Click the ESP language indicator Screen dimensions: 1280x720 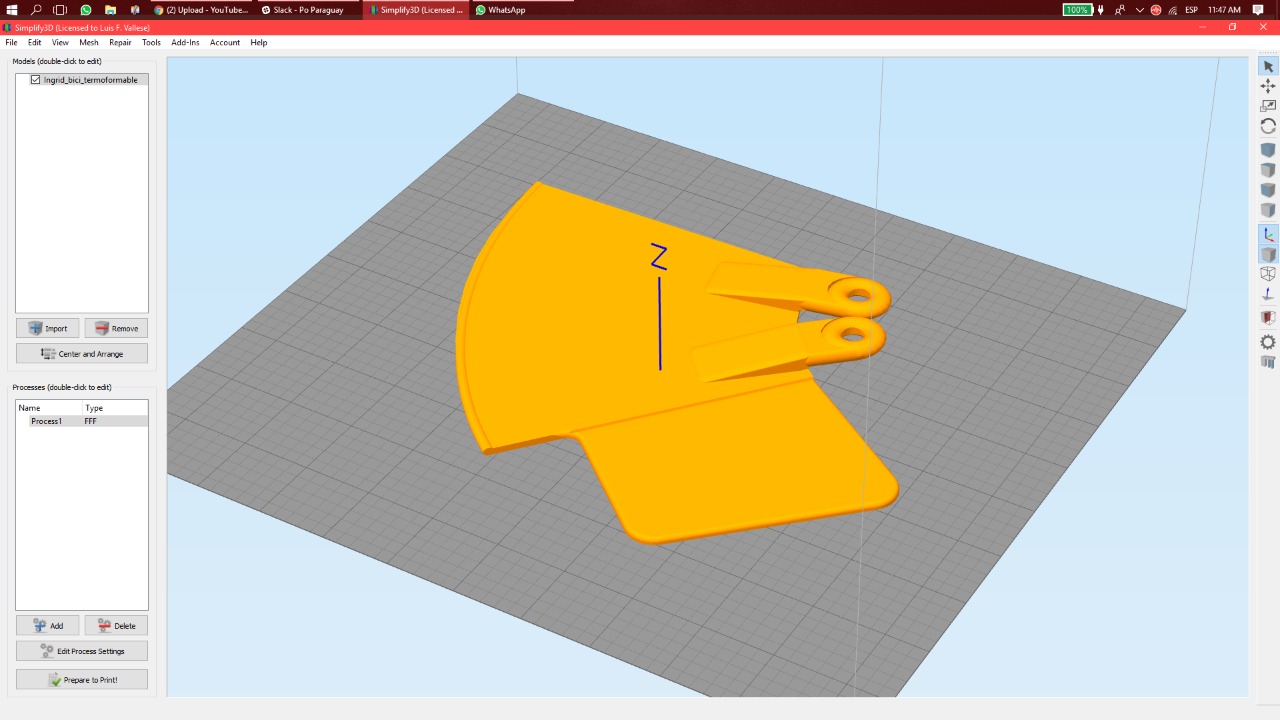click(x=1191, y=10)
